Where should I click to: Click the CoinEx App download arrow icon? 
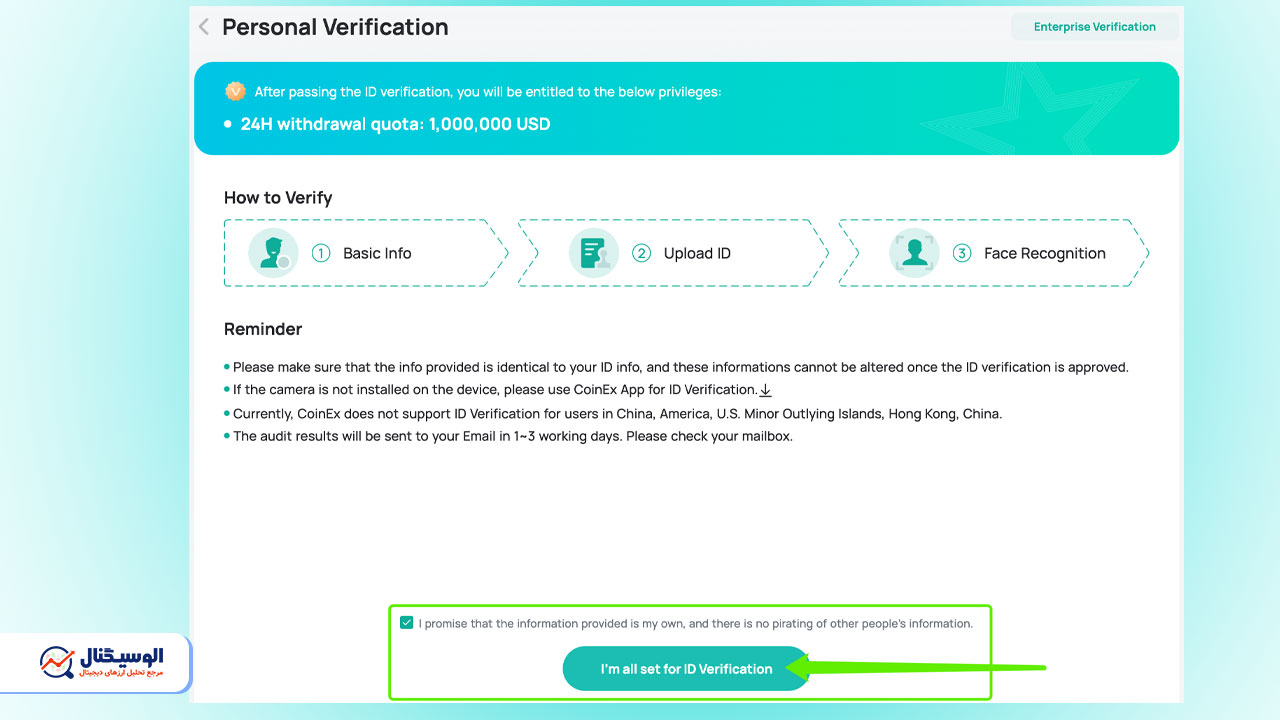[765, 390]
